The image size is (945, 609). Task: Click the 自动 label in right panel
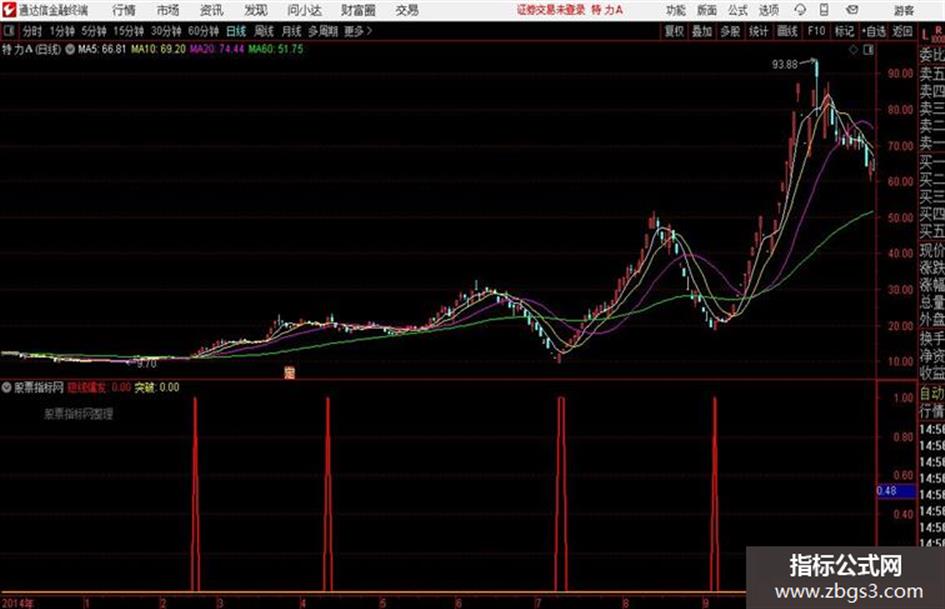pyautogui.click(x=932, y=394)
